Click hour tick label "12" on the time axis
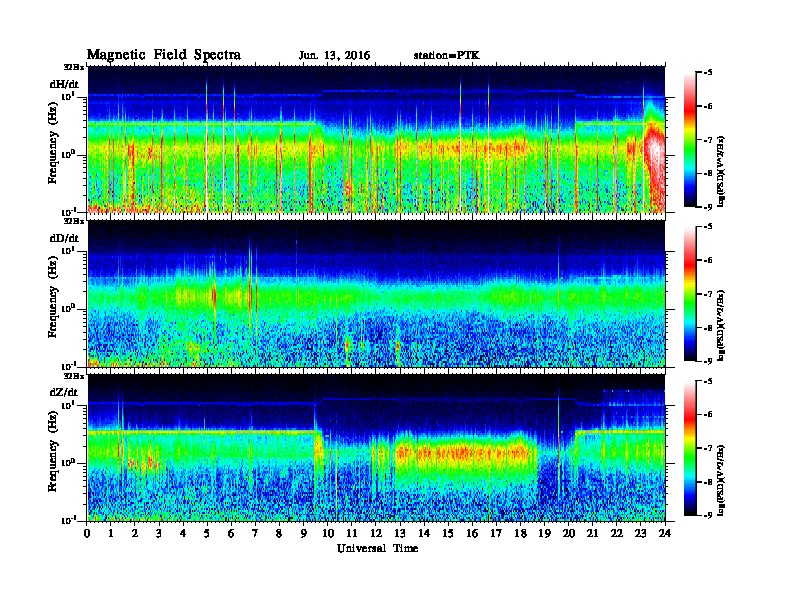 (x=375, y=533)
